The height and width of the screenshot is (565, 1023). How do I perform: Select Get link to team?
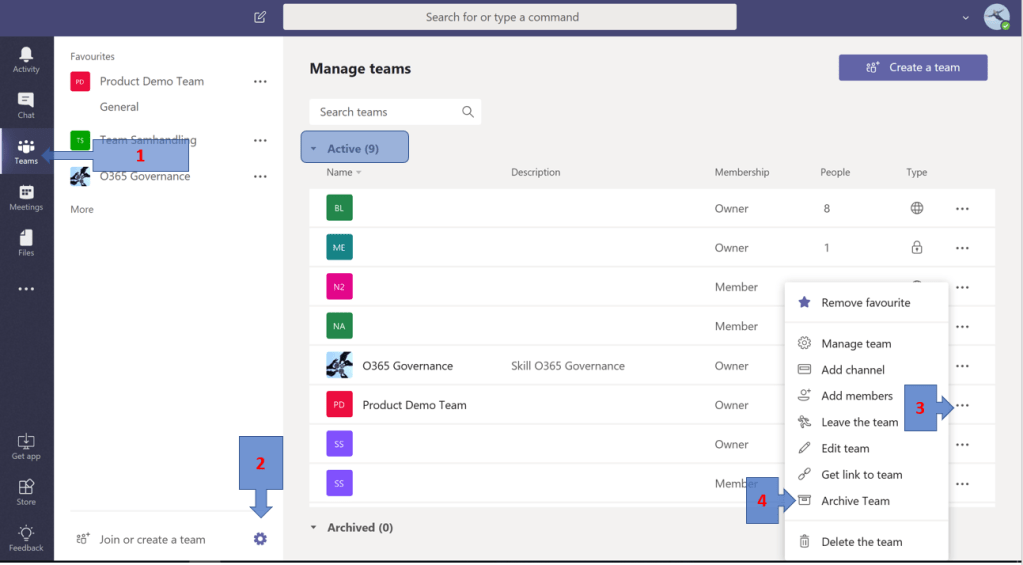tap(866, 474)
